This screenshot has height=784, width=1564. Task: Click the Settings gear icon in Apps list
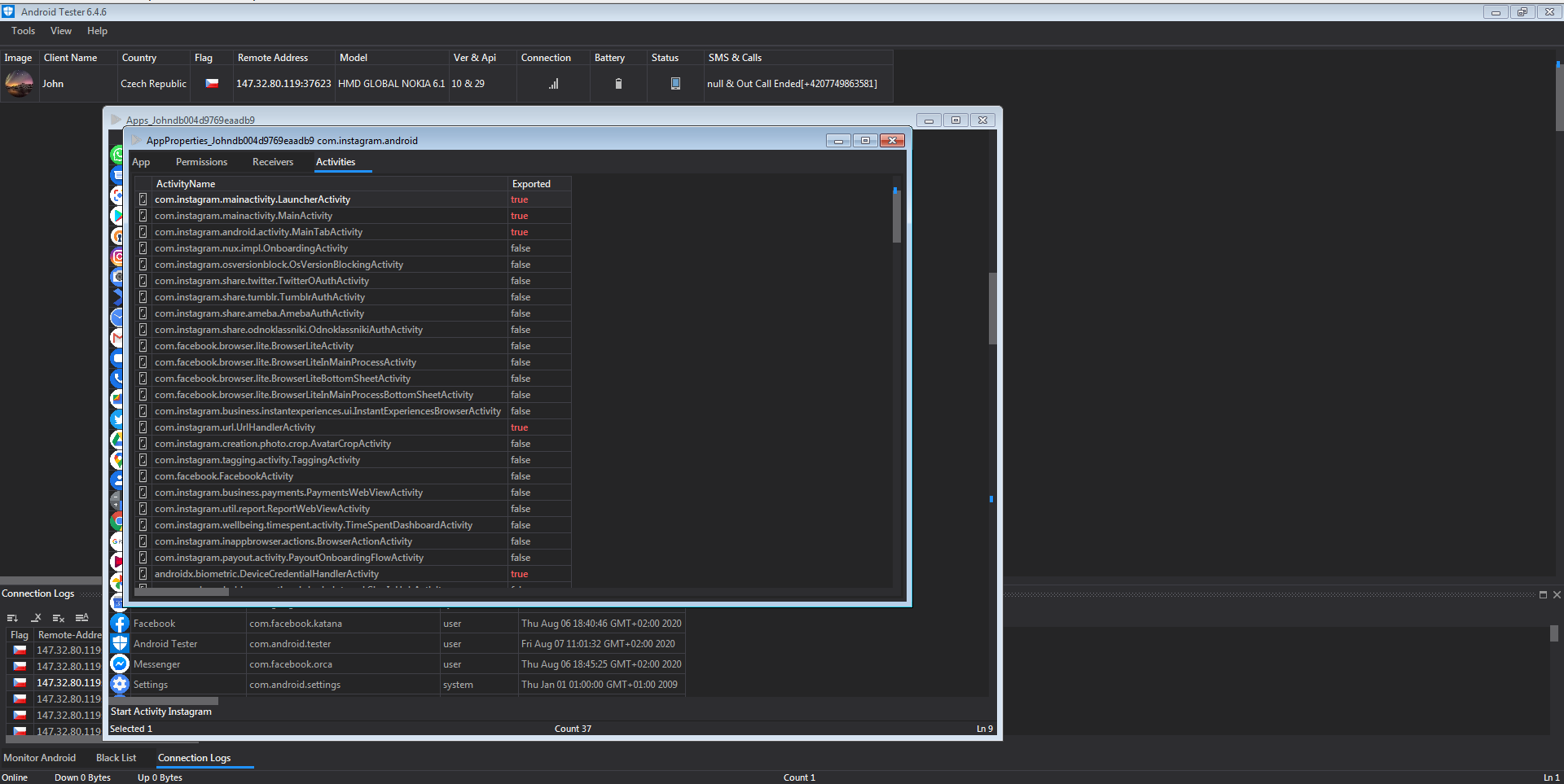click(x=120, y=685)
